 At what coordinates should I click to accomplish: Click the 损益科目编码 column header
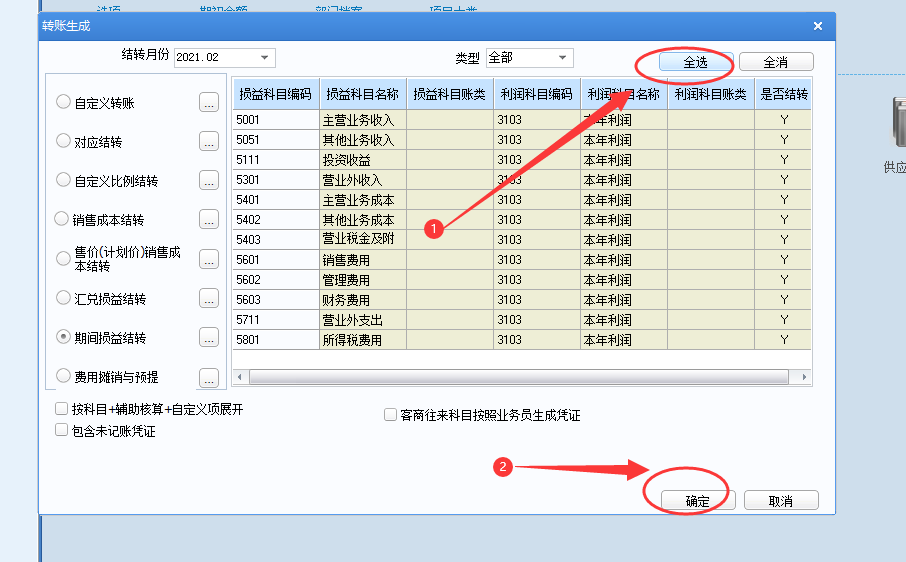[x=276, y=94]
